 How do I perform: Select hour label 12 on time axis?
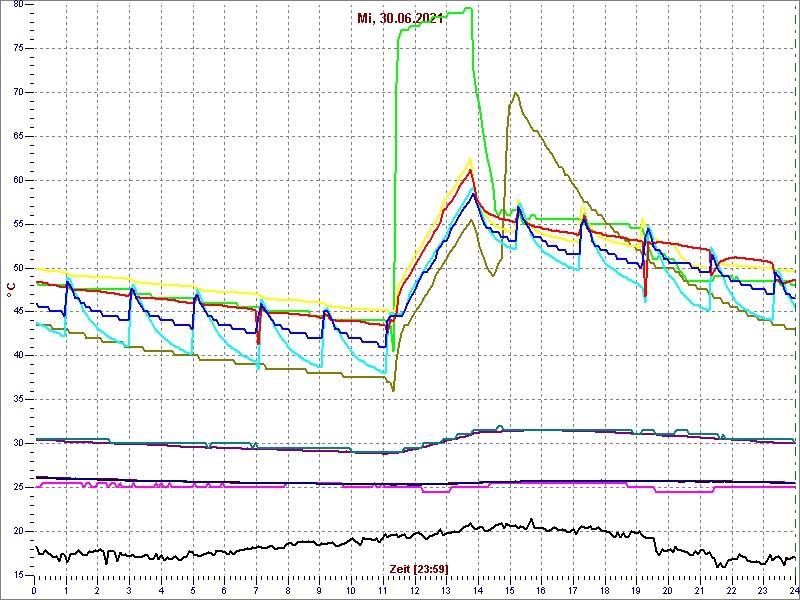coord(414,590)
